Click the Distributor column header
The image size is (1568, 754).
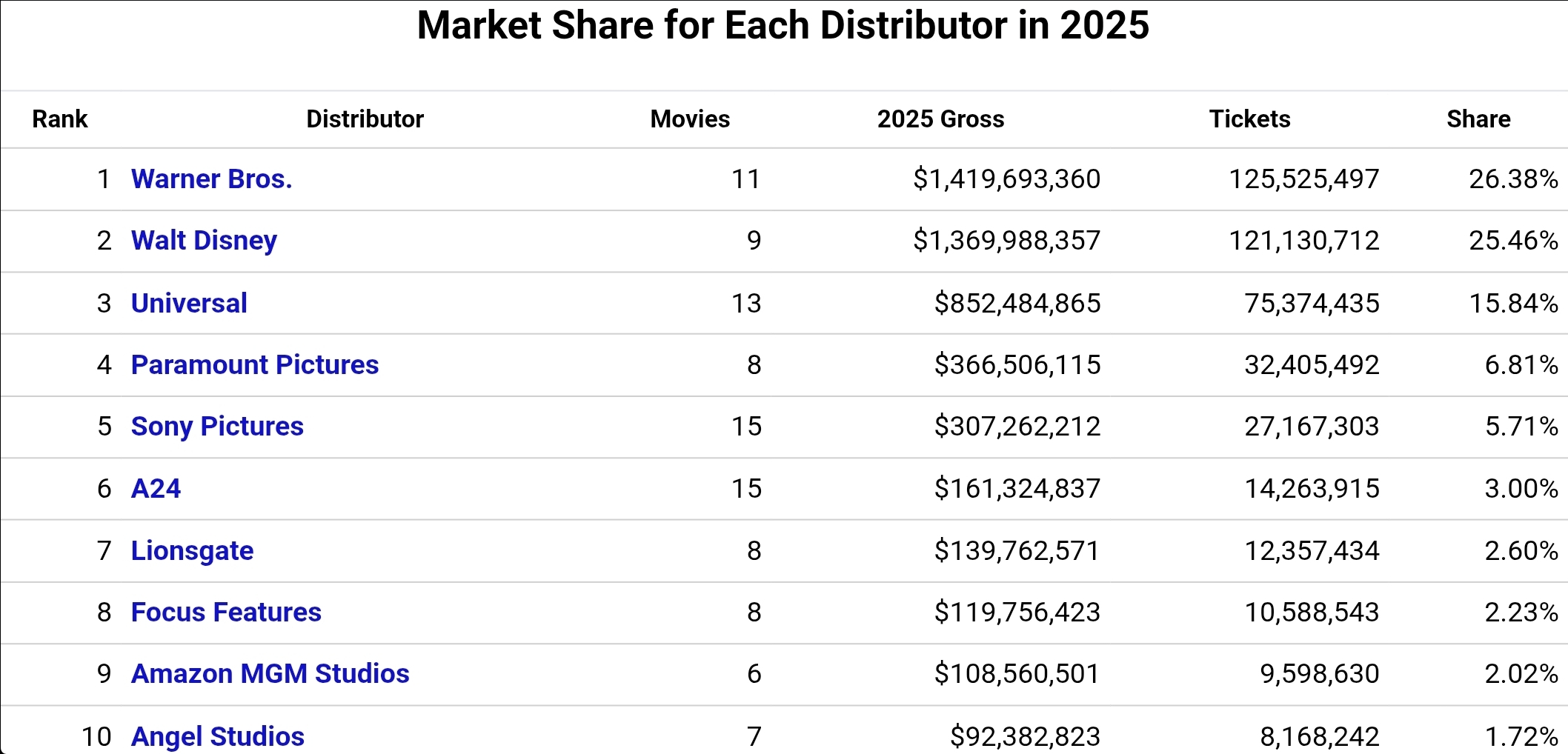[365, 119]
